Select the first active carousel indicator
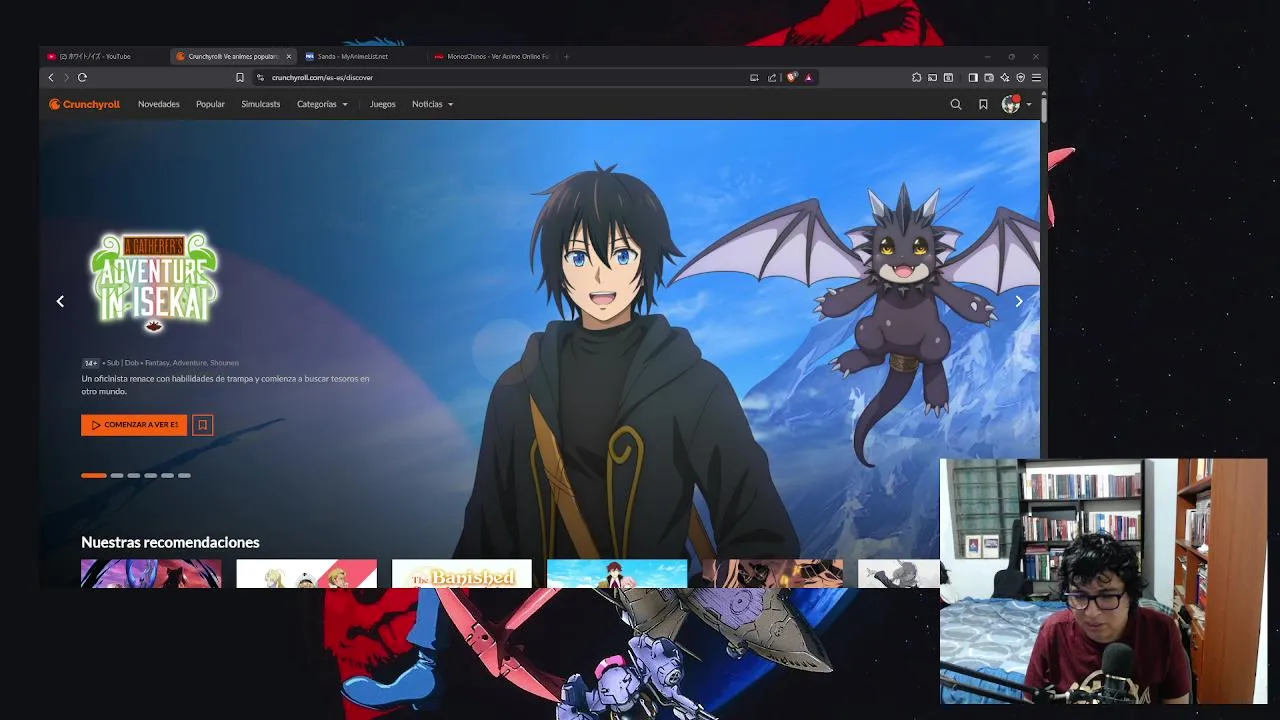 pos(94,475)
